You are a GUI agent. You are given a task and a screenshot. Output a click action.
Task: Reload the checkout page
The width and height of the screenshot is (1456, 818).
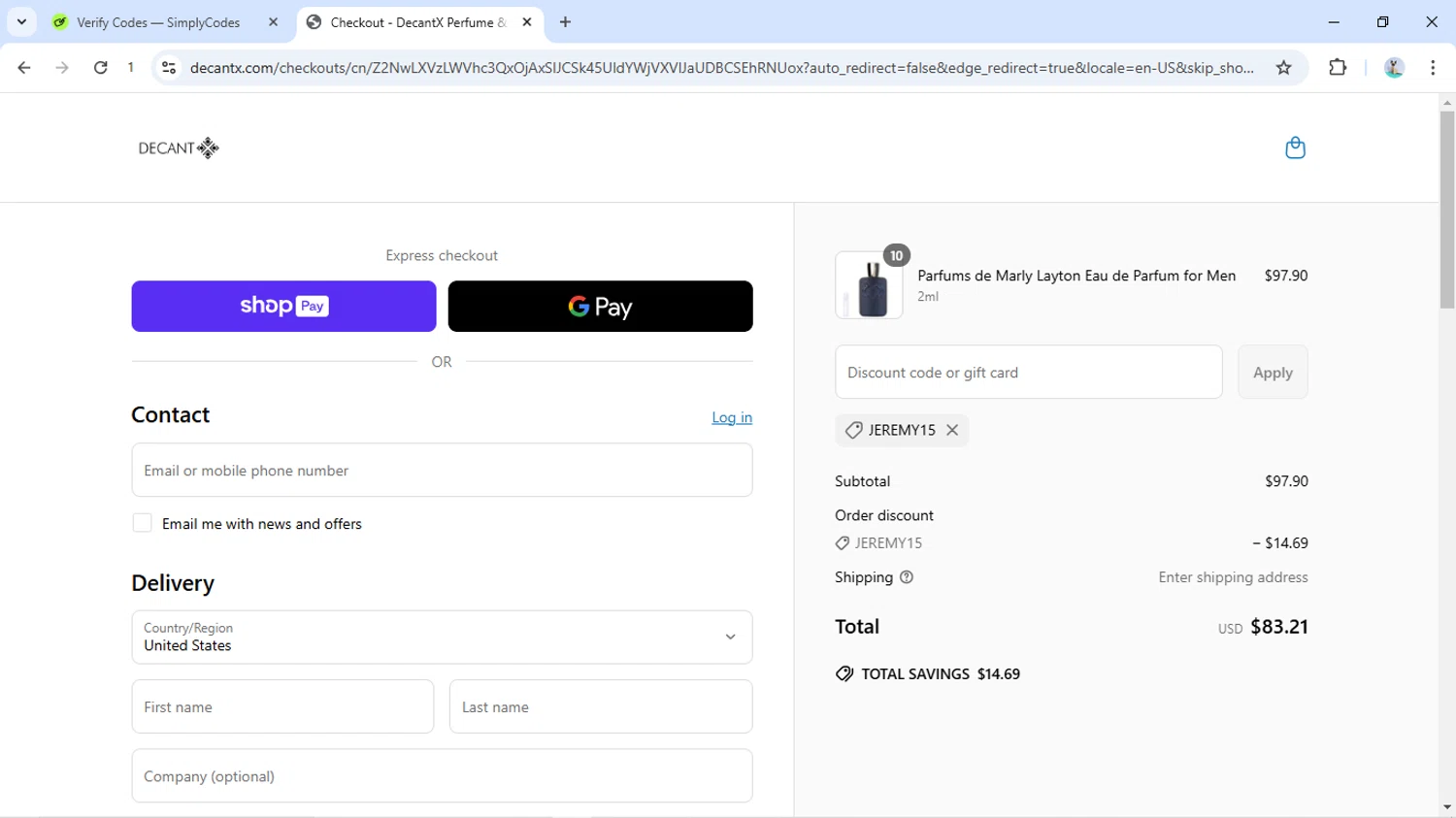[101, 68]
